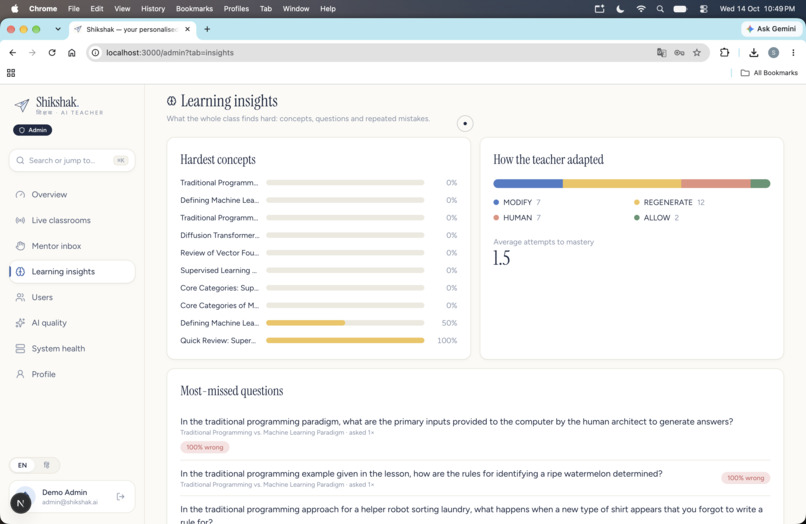Expand the tab search chevron
The height and width of the screenshot is (524, 806).
point(58,29)
